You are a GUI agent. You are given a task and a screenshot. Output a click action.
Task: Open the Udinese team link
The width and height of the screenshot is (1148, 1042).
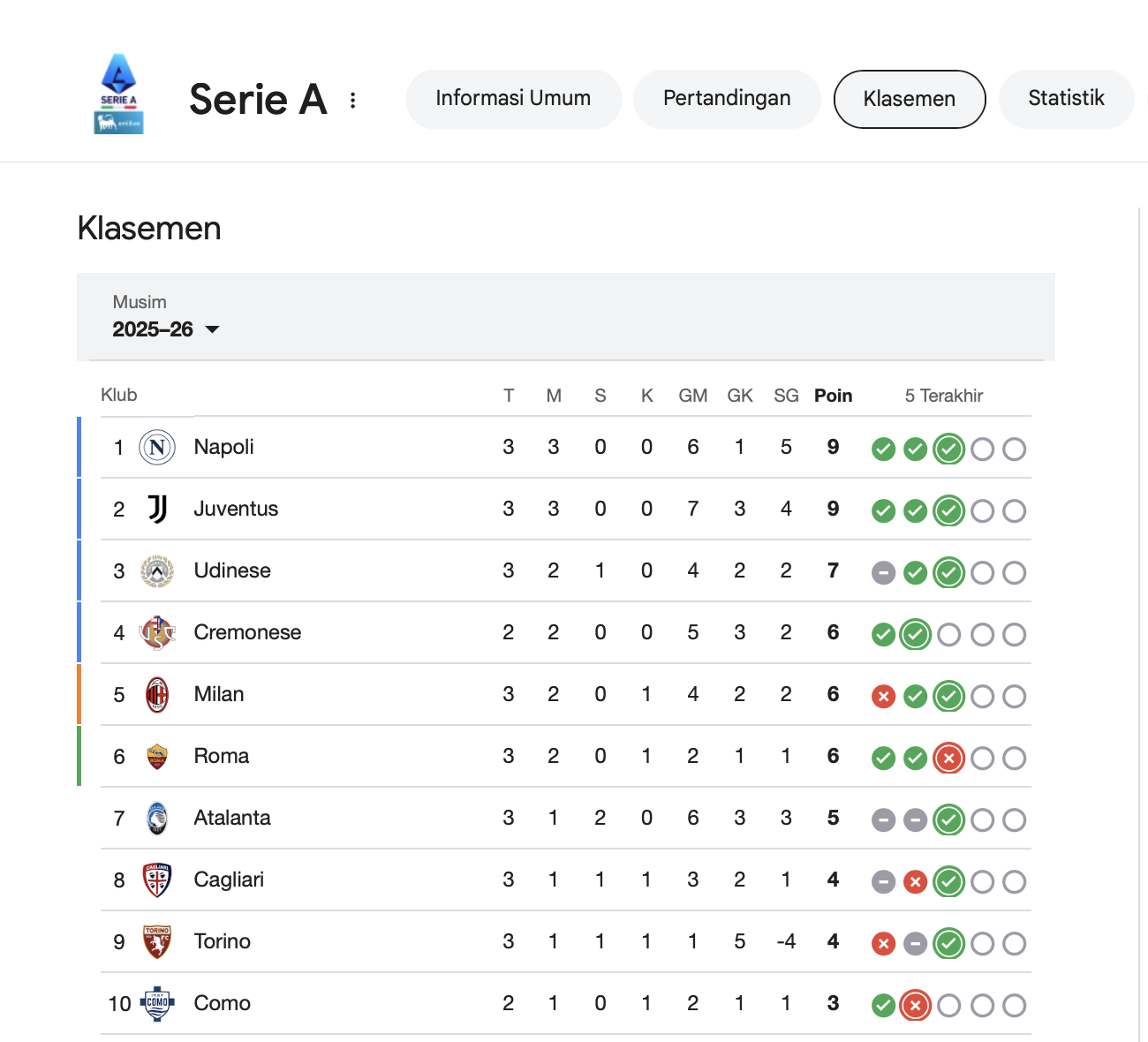pos(232,570)
